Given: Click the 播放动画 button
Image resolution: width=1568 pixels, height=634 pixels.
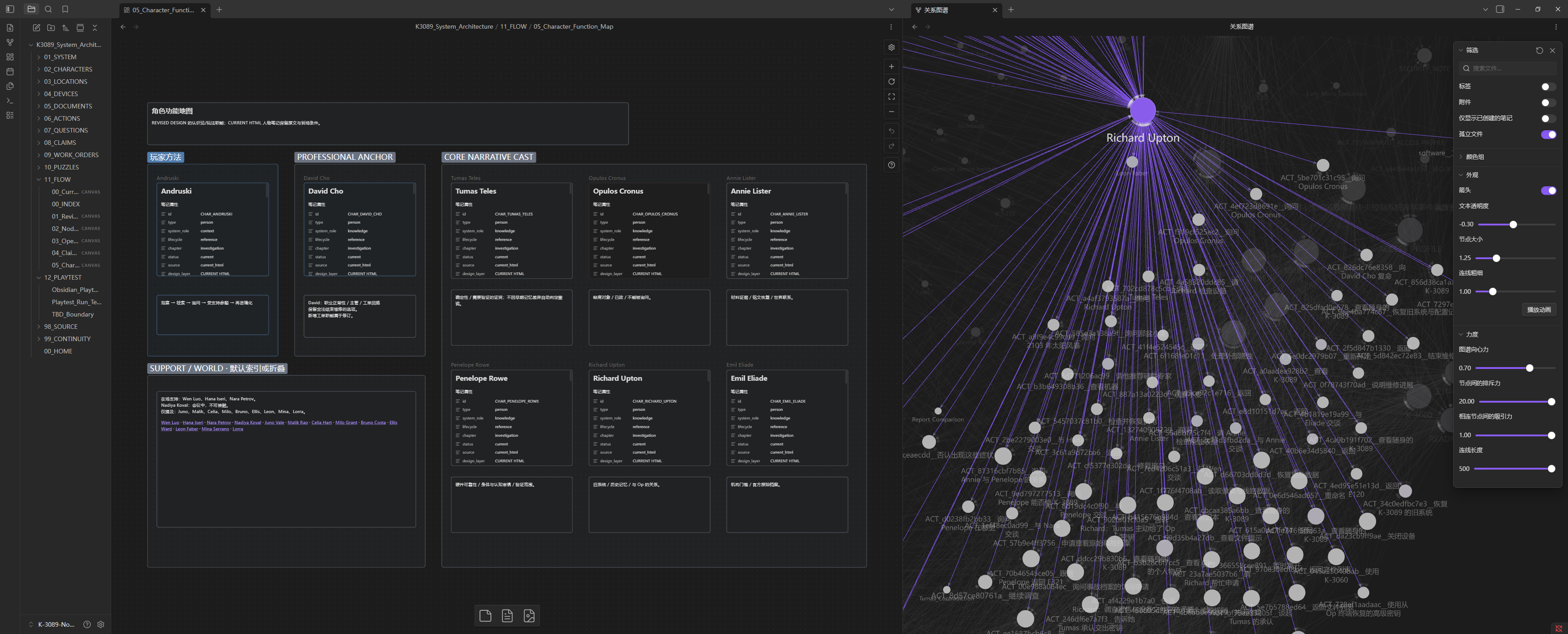Looking at the screenshot, I should [1539, 310].
